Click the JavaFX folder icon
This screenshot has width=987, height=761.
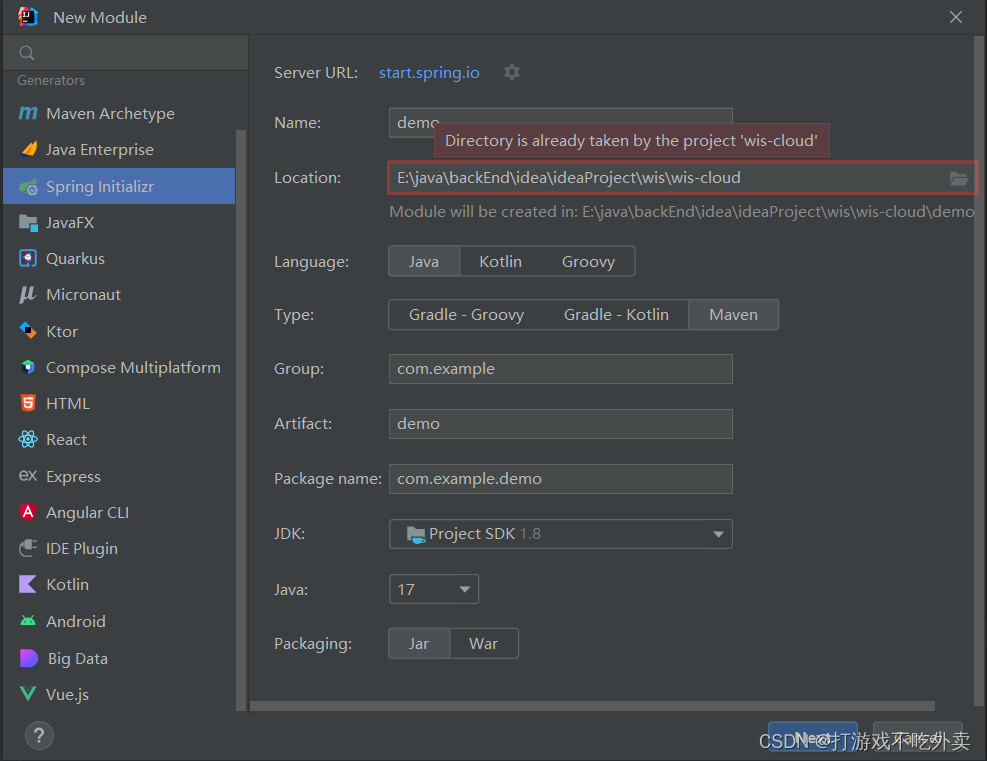point(28,222)
